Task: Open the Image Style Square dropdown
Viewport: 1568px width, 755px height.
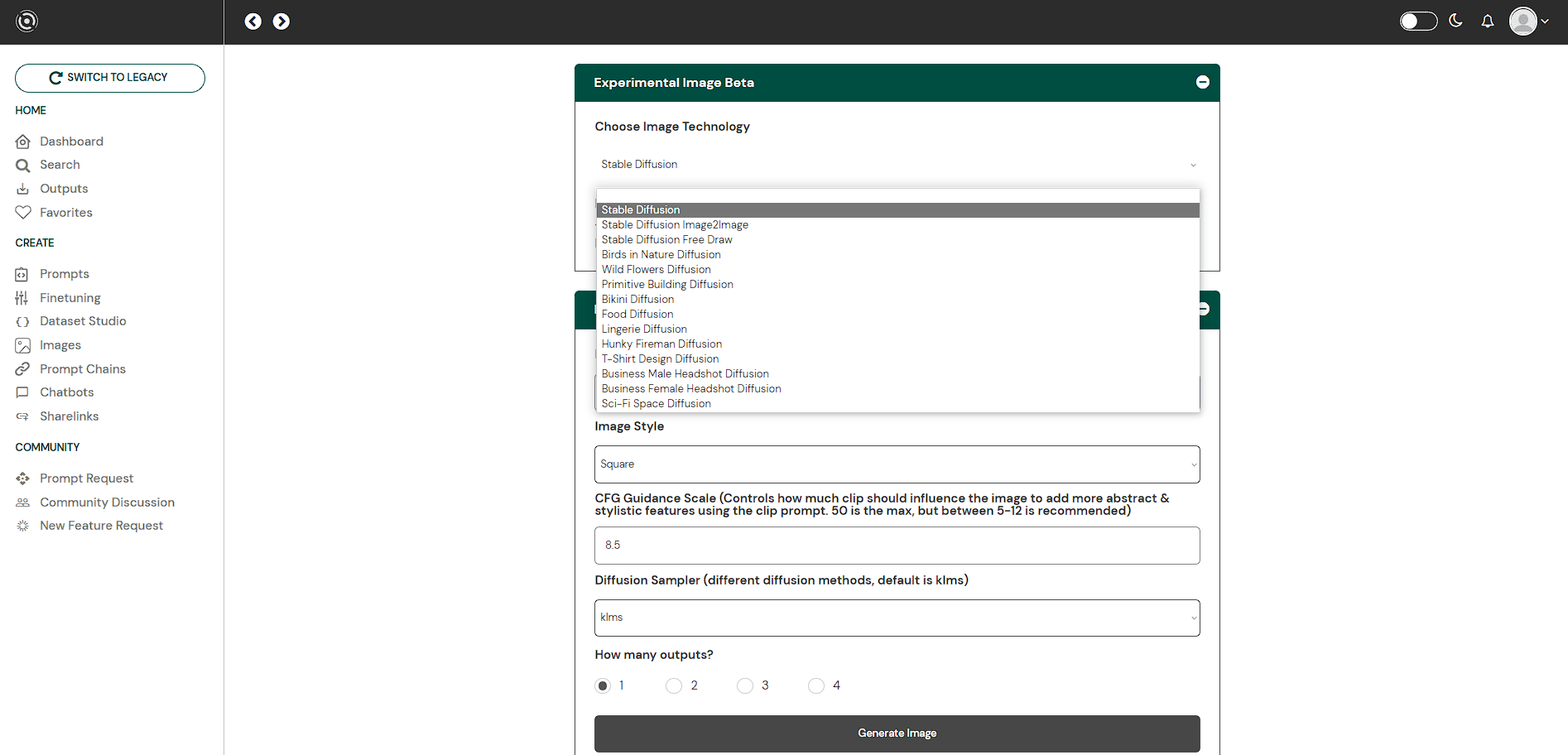Action: pos(897,464)
